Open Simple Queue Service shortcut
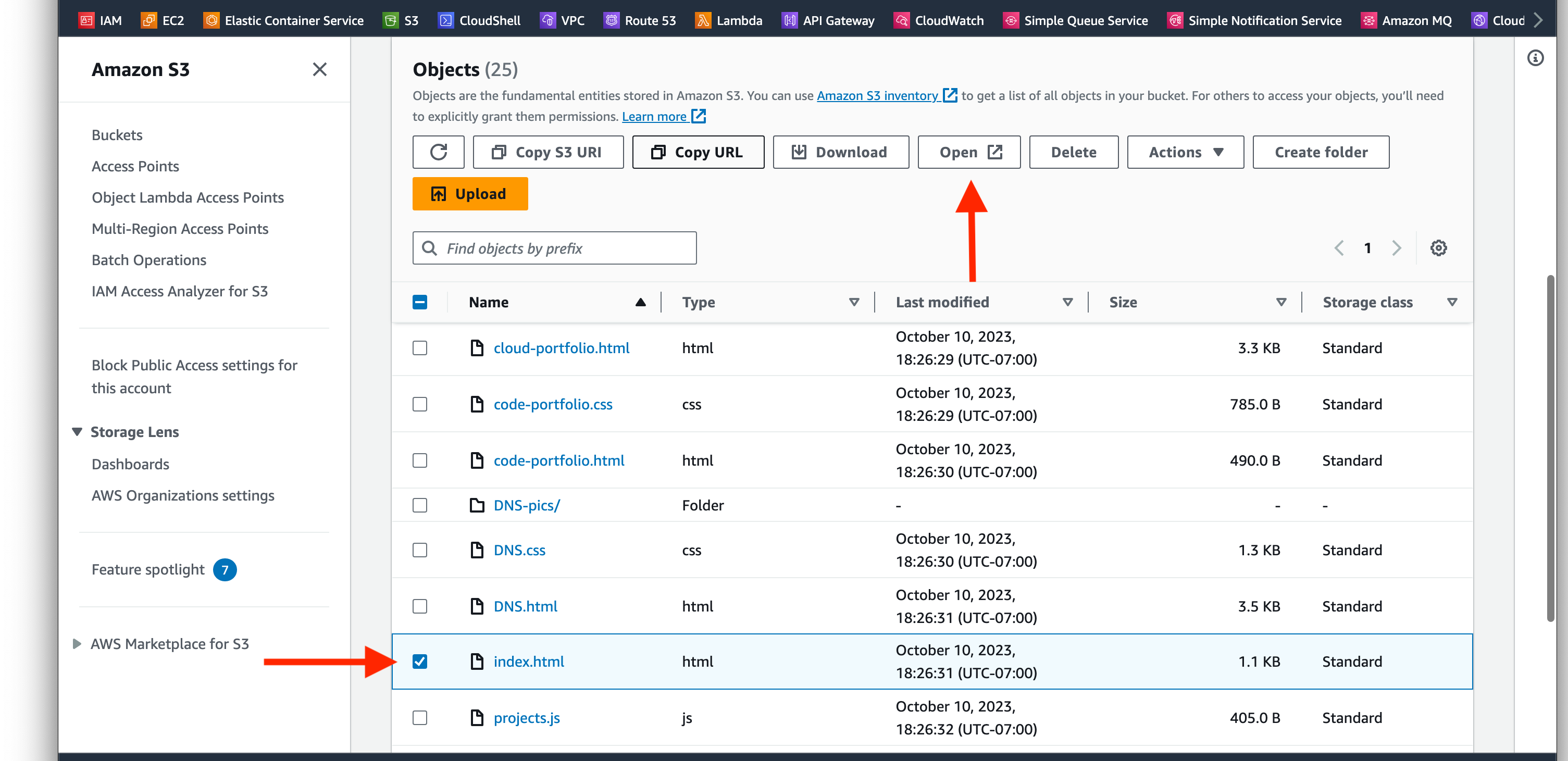The width and height of the screenshot is (1568, 761). tap(1076, 20)
